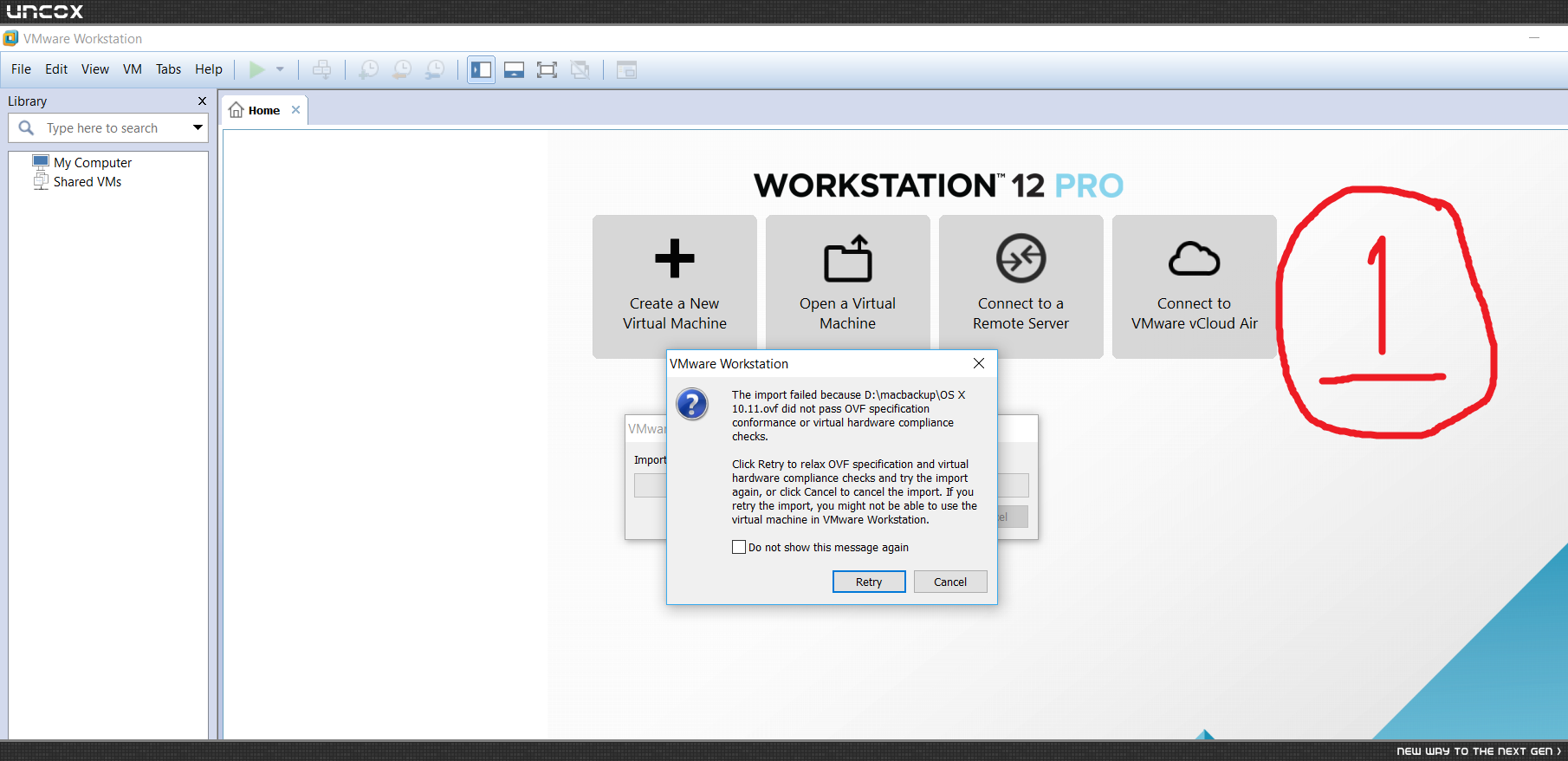
Task: Click the Revert to Snapshot icon
Action: (x=402, y=69)
